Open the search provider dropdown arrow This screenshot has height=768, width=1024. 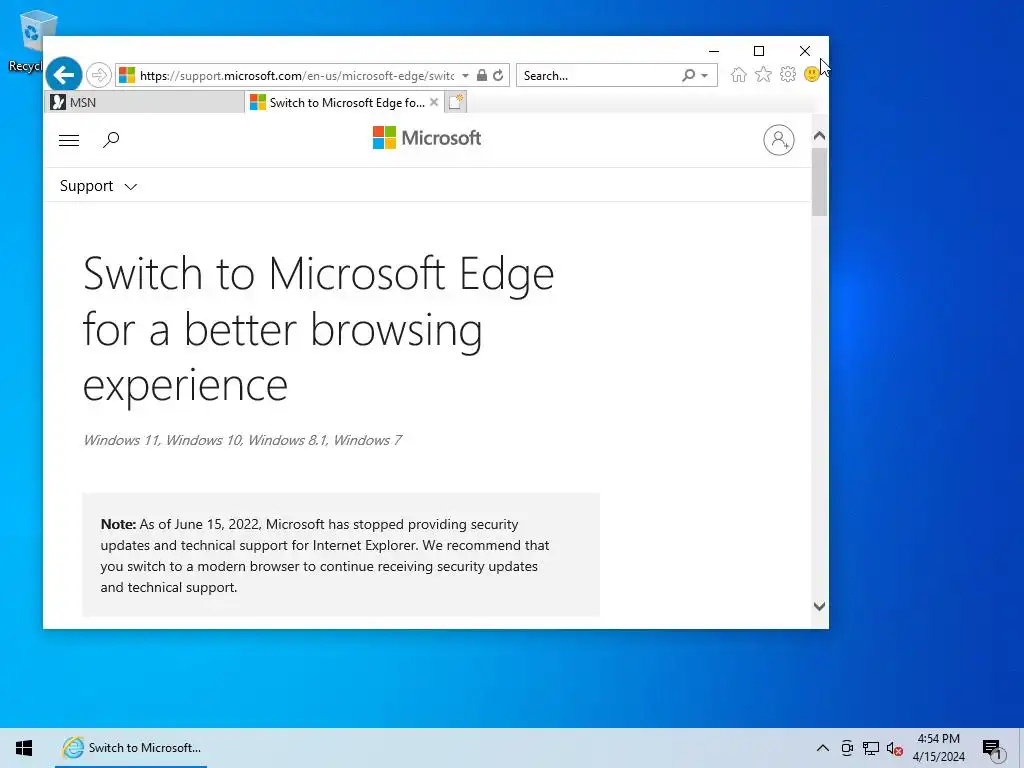click(x=705, y=76)
